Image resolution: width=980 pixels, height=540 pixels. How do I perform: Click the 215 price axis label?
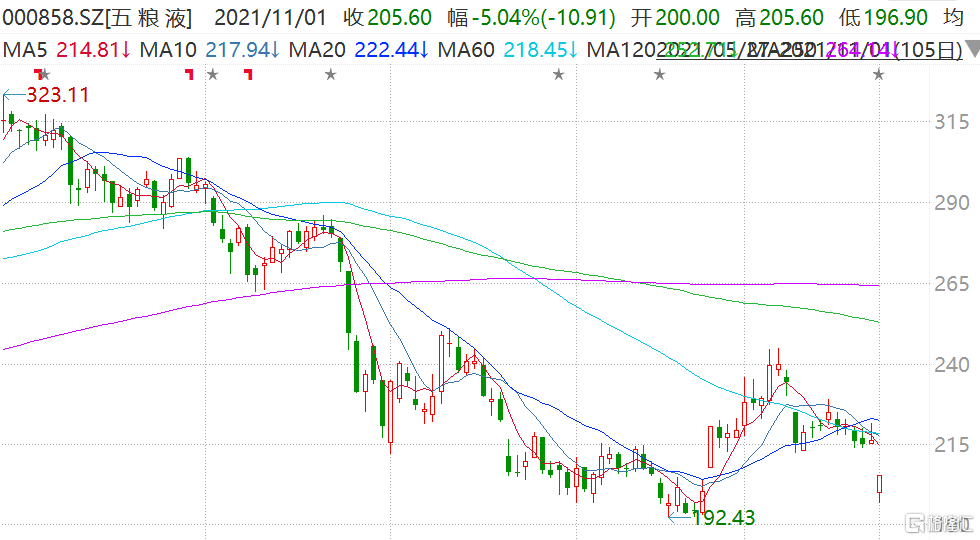pos(952,445)
